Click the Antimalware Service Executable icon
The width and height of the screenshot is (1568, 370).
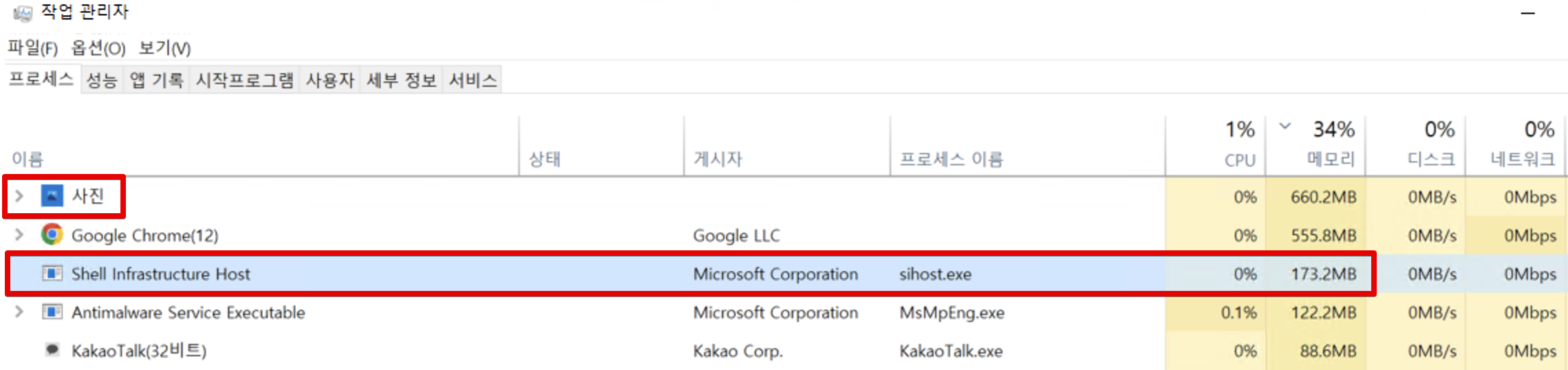pos(52,312)
